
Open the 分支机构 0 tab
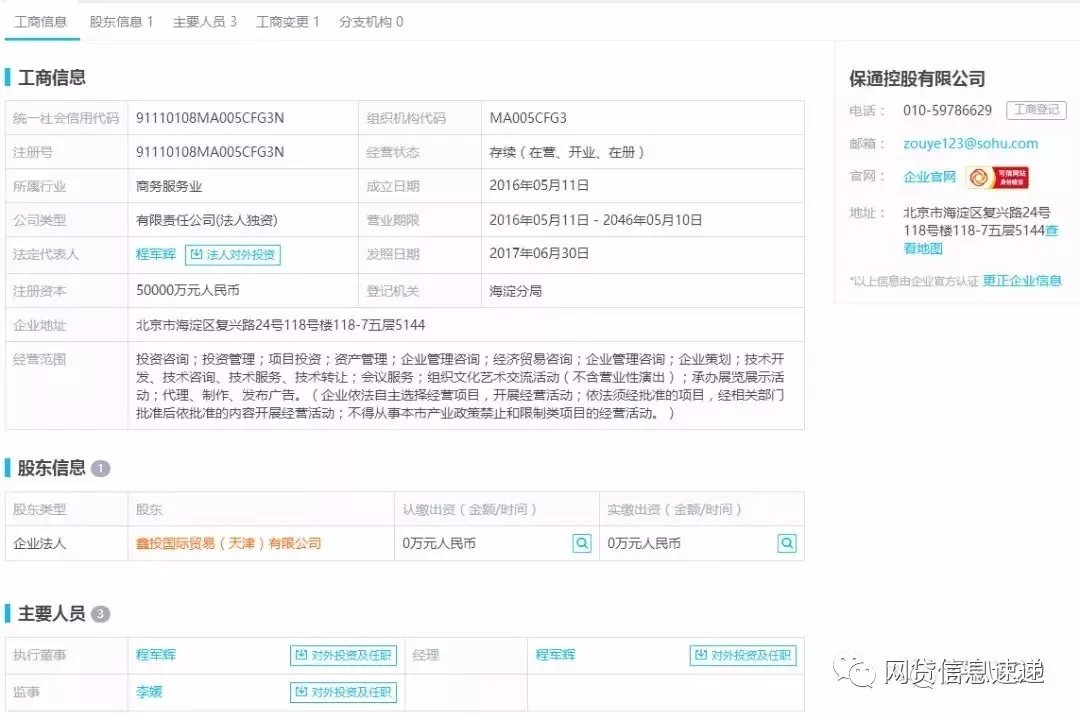[x=371, y=22]
